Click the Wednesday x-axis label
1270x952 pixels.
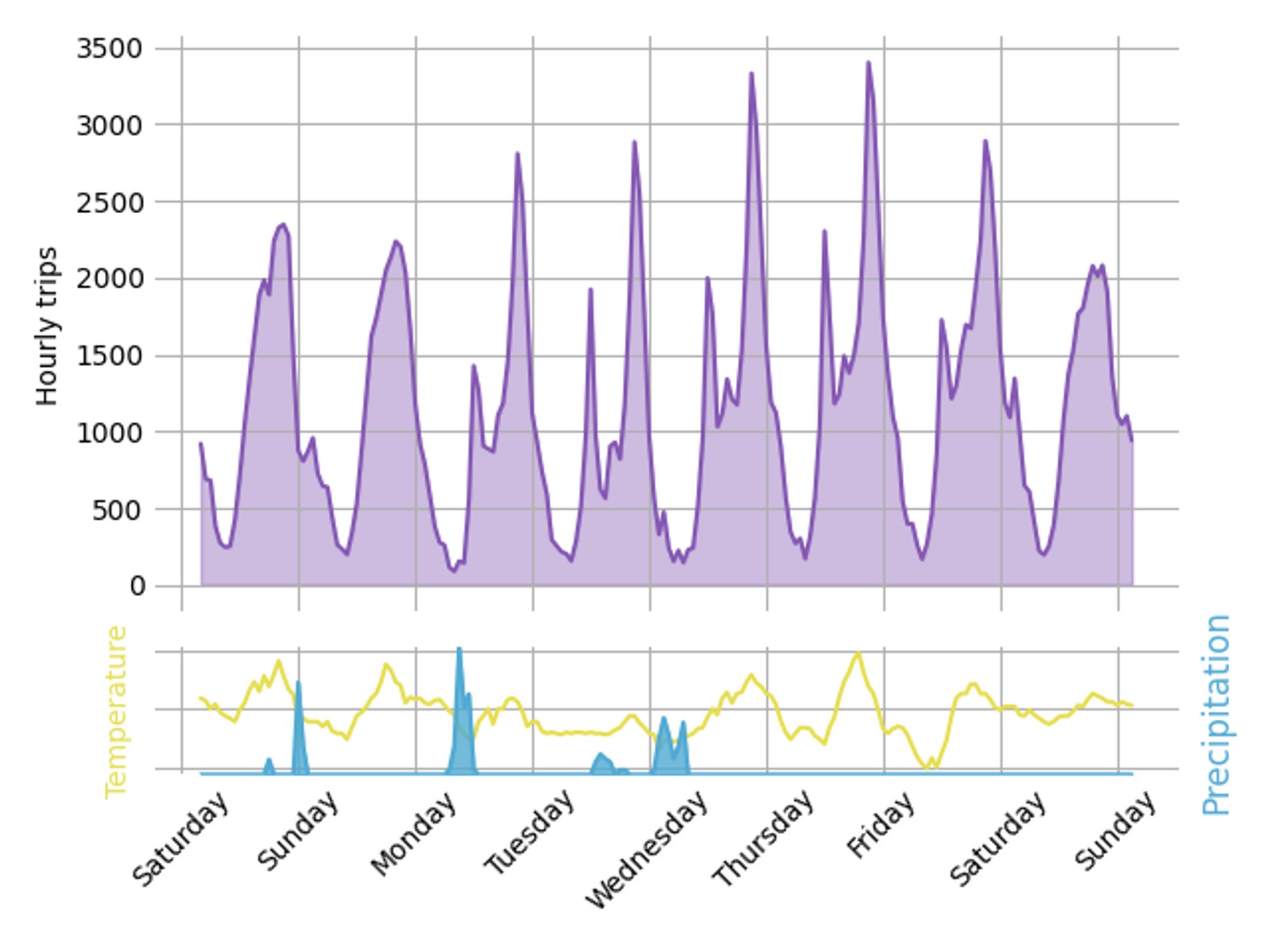(x=646, y=850)
